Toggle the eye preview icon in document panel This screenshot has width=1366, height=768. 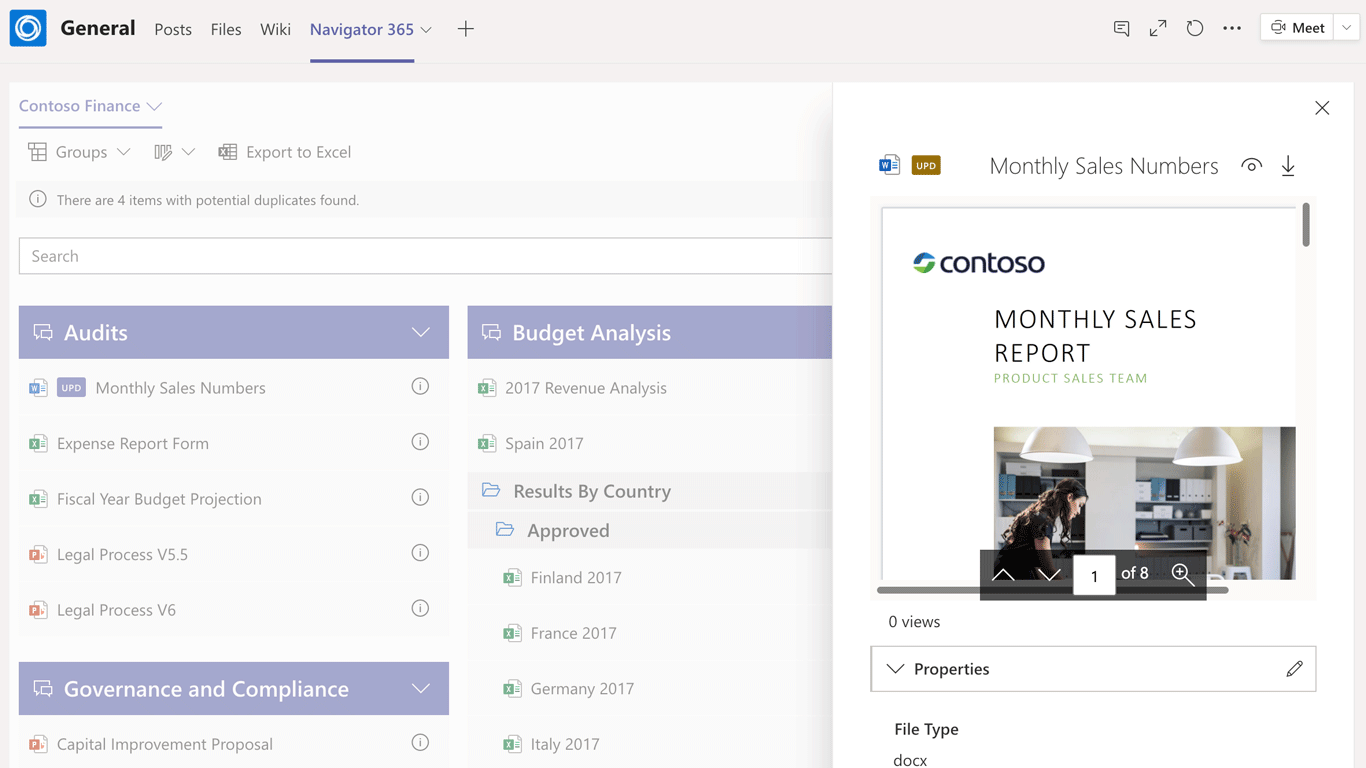tap(1251, 166)
